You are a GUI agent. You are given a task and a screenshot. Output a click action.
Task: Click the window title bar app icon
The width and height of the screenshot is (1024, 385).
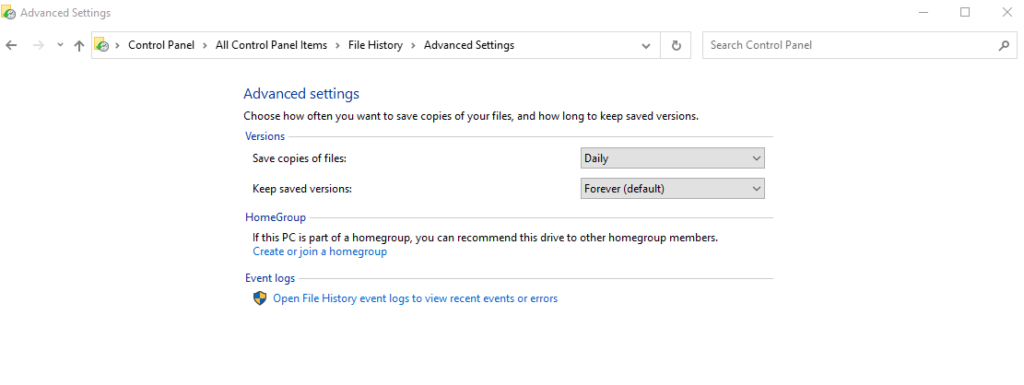pos(8,12)
